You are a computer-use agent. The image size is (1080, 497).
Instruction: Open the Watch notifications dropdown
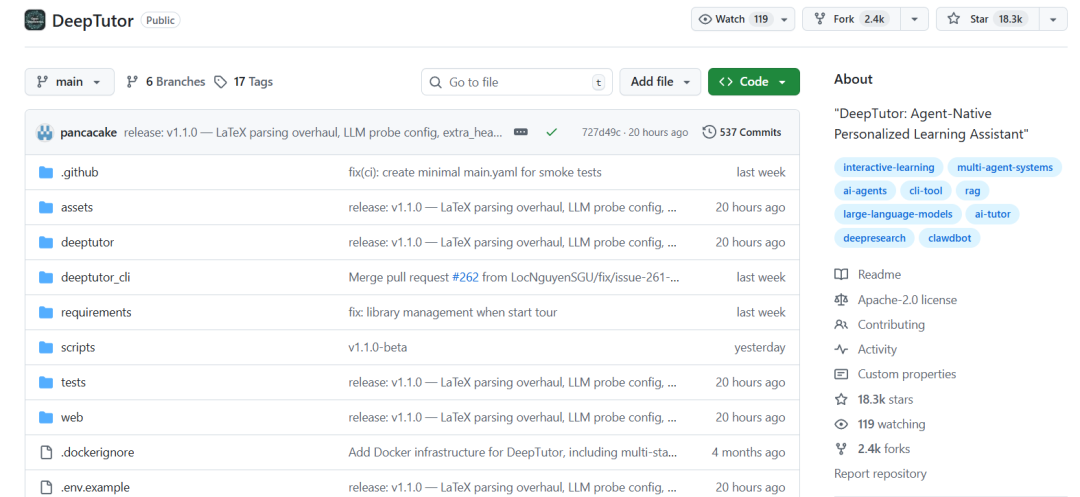pyautogui.click(x=742, y=19)
